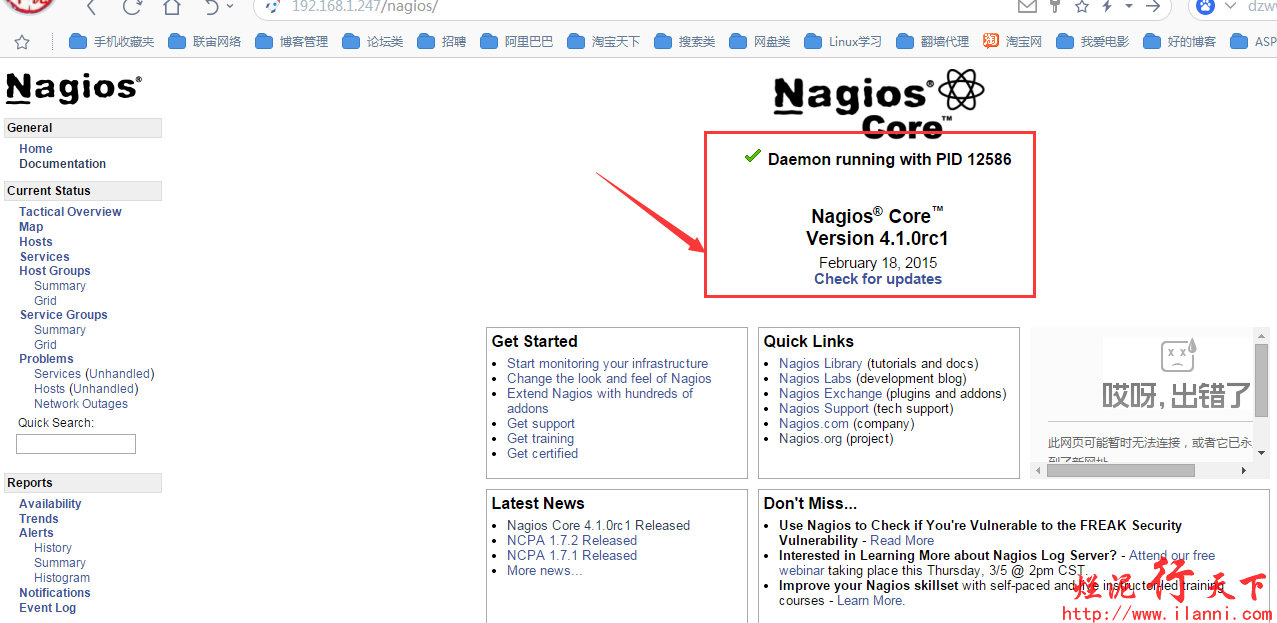This screenshot has width=1277, height=623.
Task: Go back with the browser back arrow
Action: click(91, 7)
